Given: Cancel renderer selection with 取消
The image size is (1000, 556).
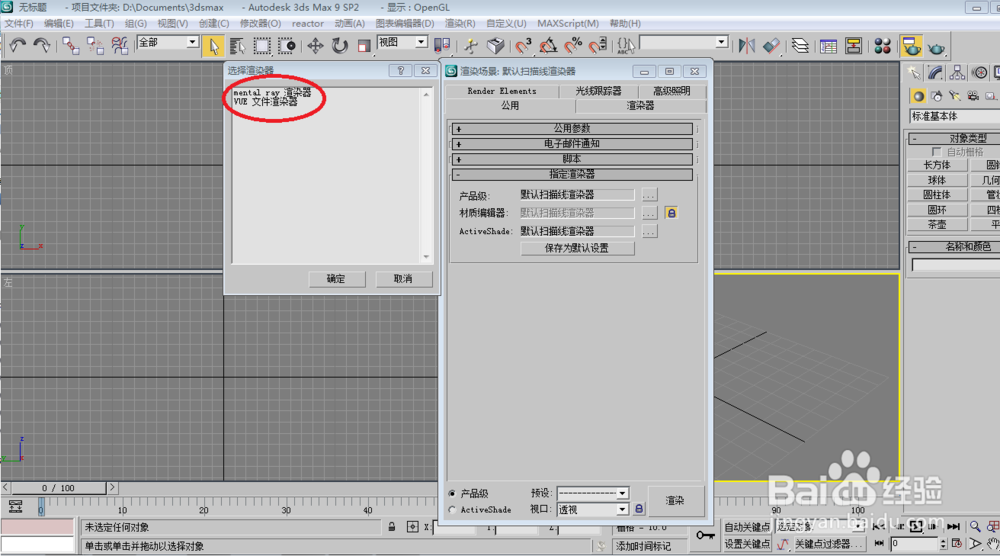Looking at the screenshot, I should tap(403, 279).
